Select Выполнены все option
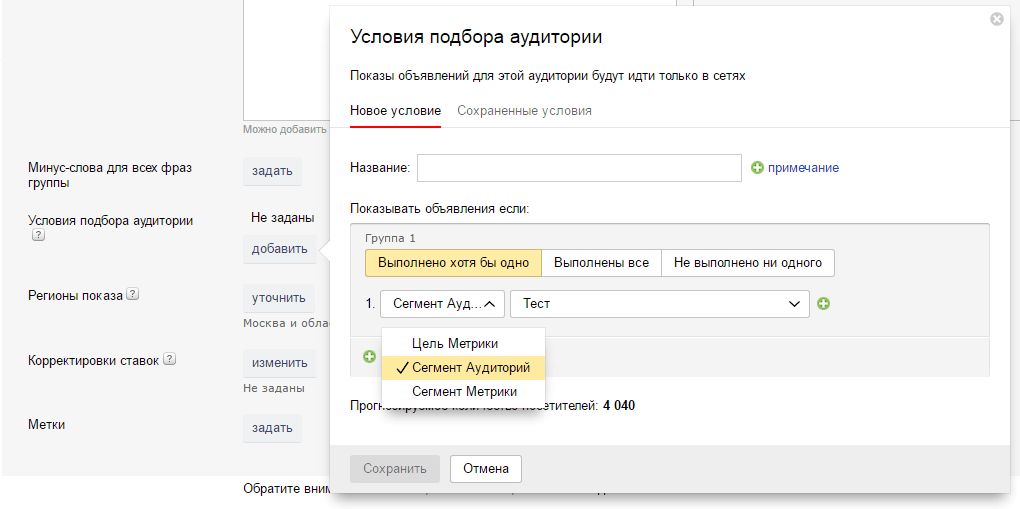 point(601,263)
